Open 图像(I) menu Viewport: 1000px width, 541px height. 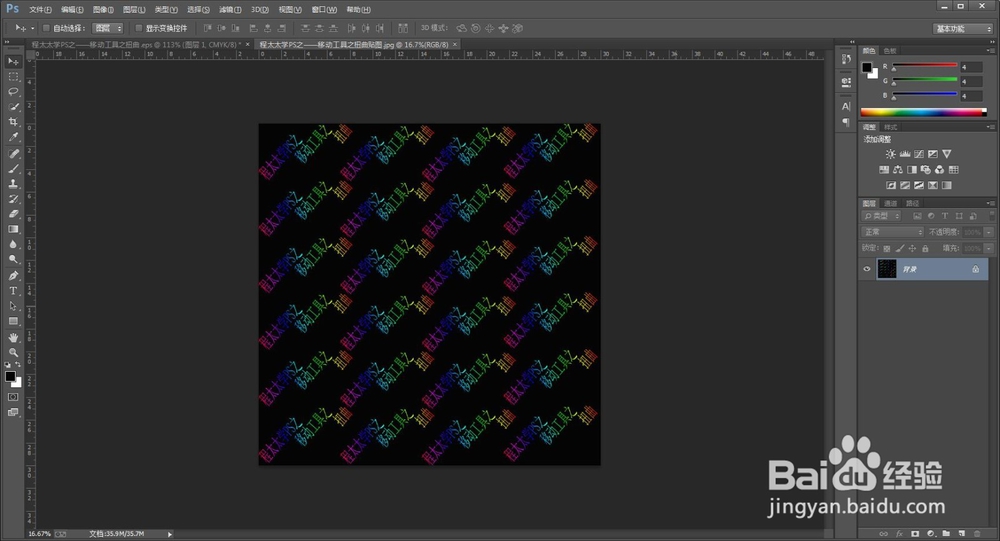click(x=103, y=10)
